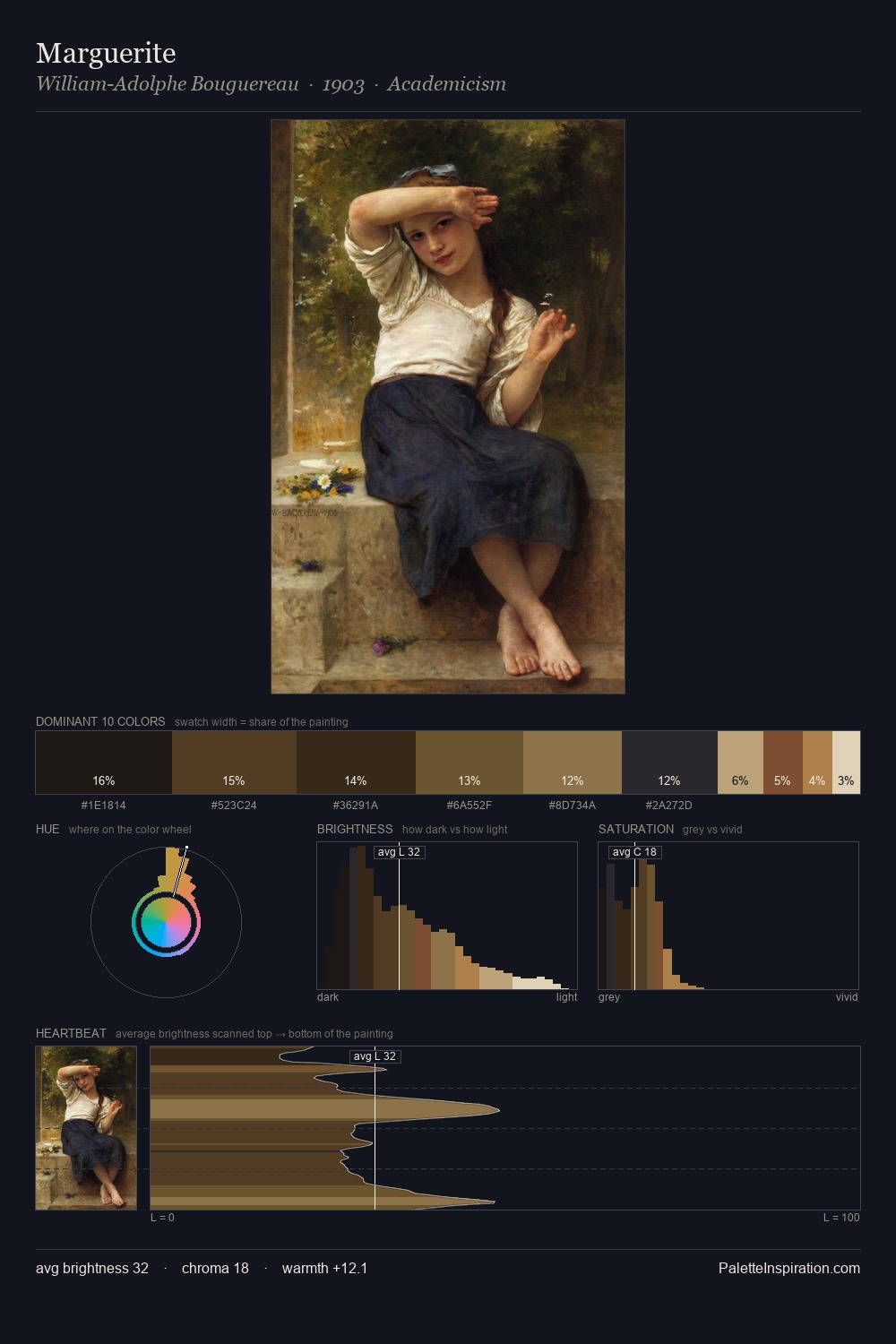Click the heartbeat painting thumbnail
Viewport: 896px width, 1344px height.
tap(86, 1128)
